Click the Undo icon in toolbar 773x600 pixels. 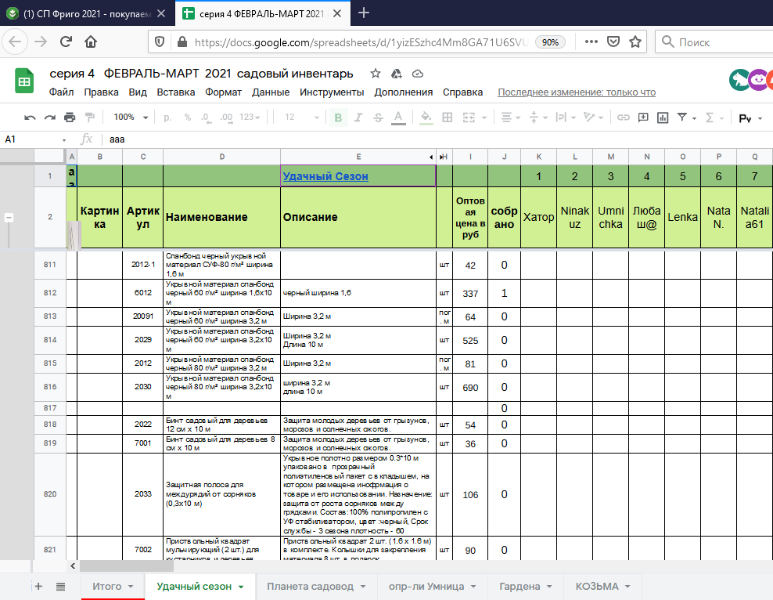(29, 117)
